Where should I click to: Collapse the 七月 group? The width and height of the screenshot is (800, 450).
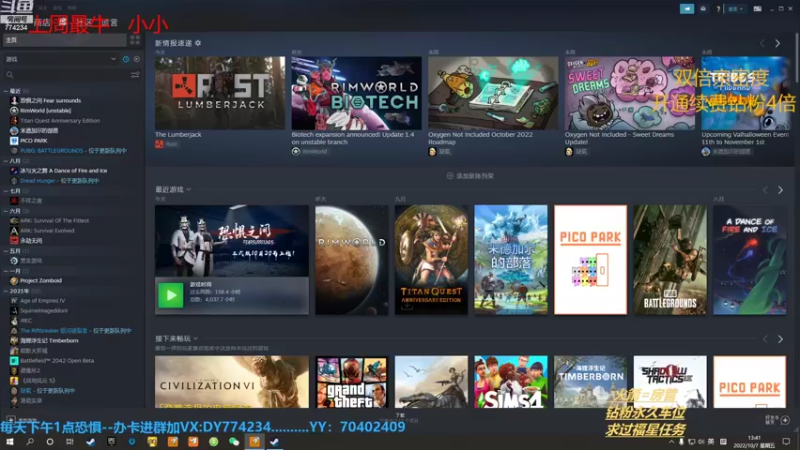[x=6, y=191]
